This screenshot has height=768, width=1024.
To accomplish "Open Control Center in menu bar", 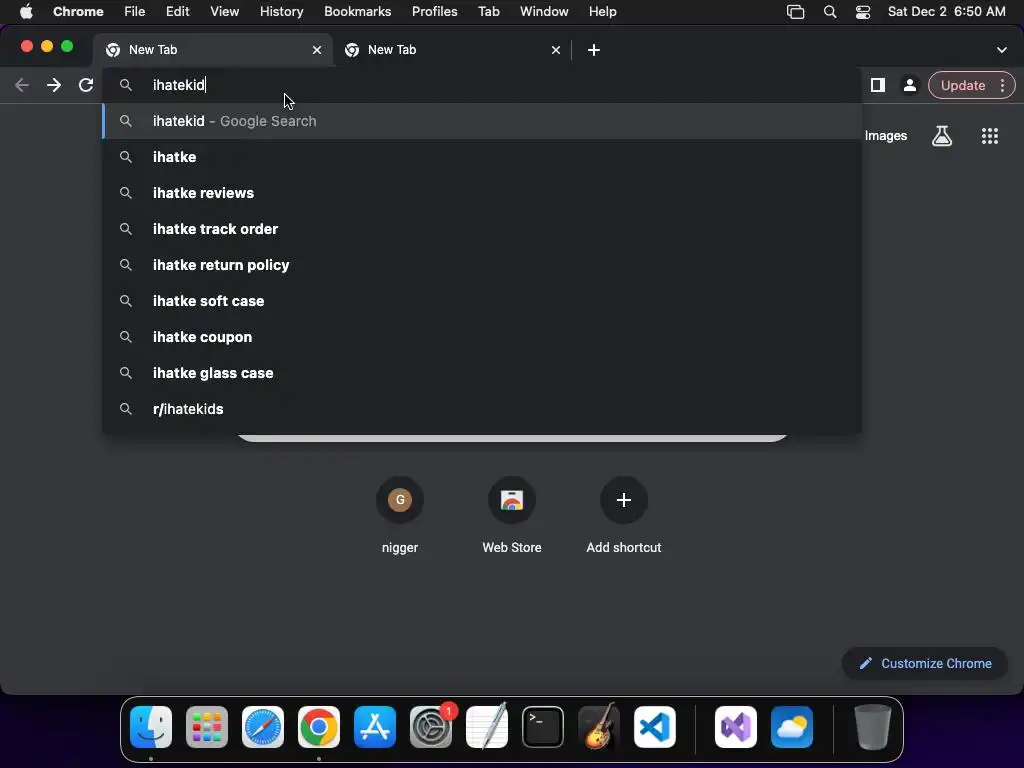I will click(x=863, y=12).
